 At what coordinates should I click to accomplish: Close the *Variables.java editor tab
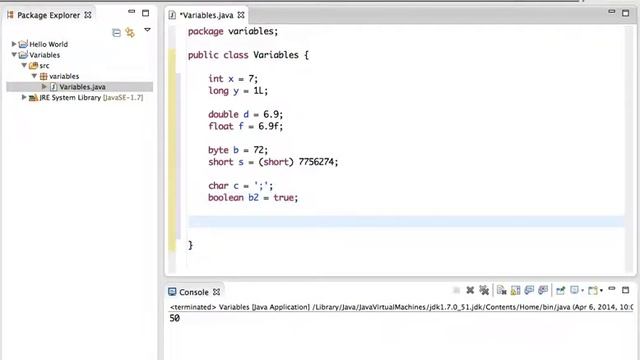point(241,15)
